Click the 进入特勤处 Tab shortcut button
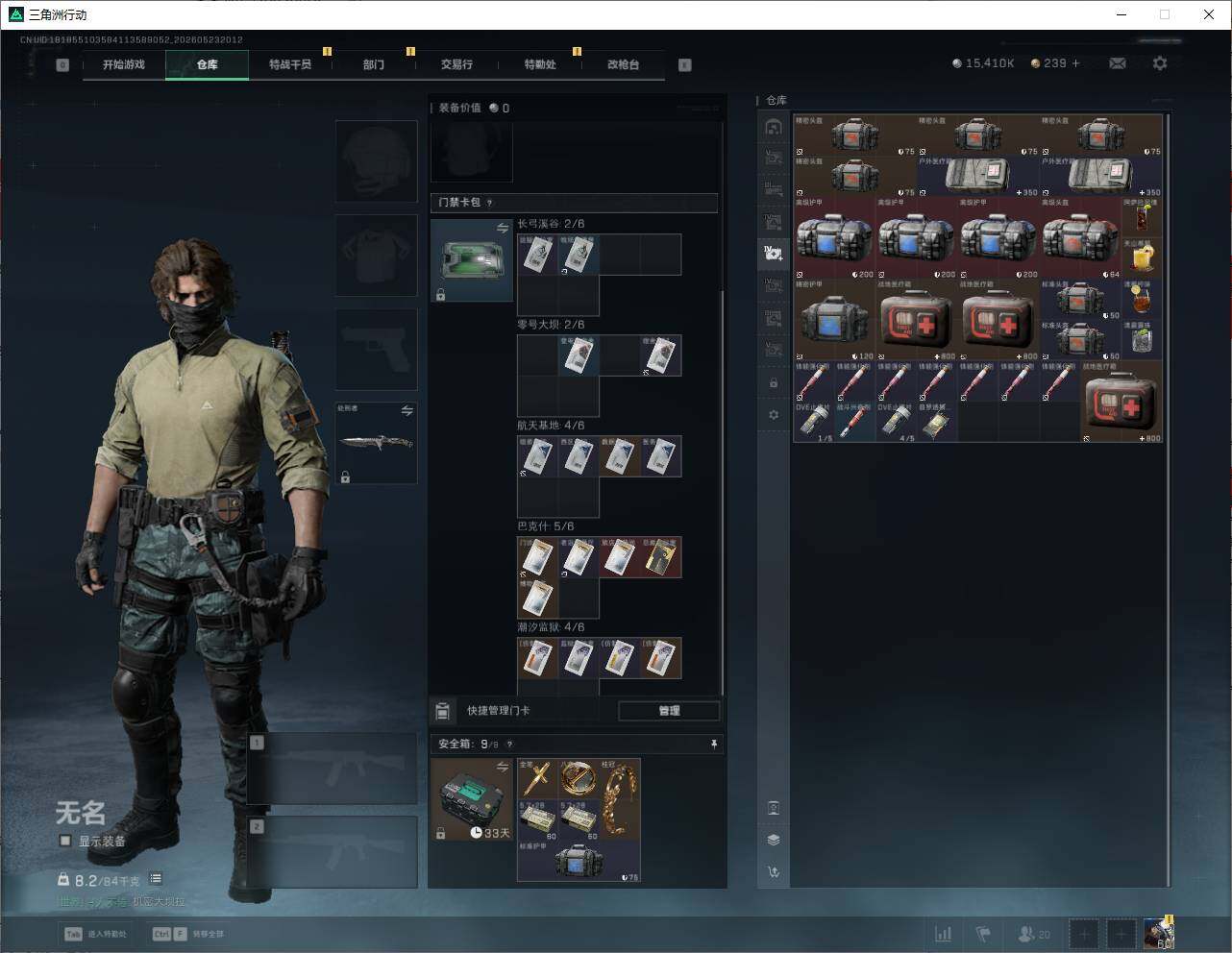 tap(96, 934)
